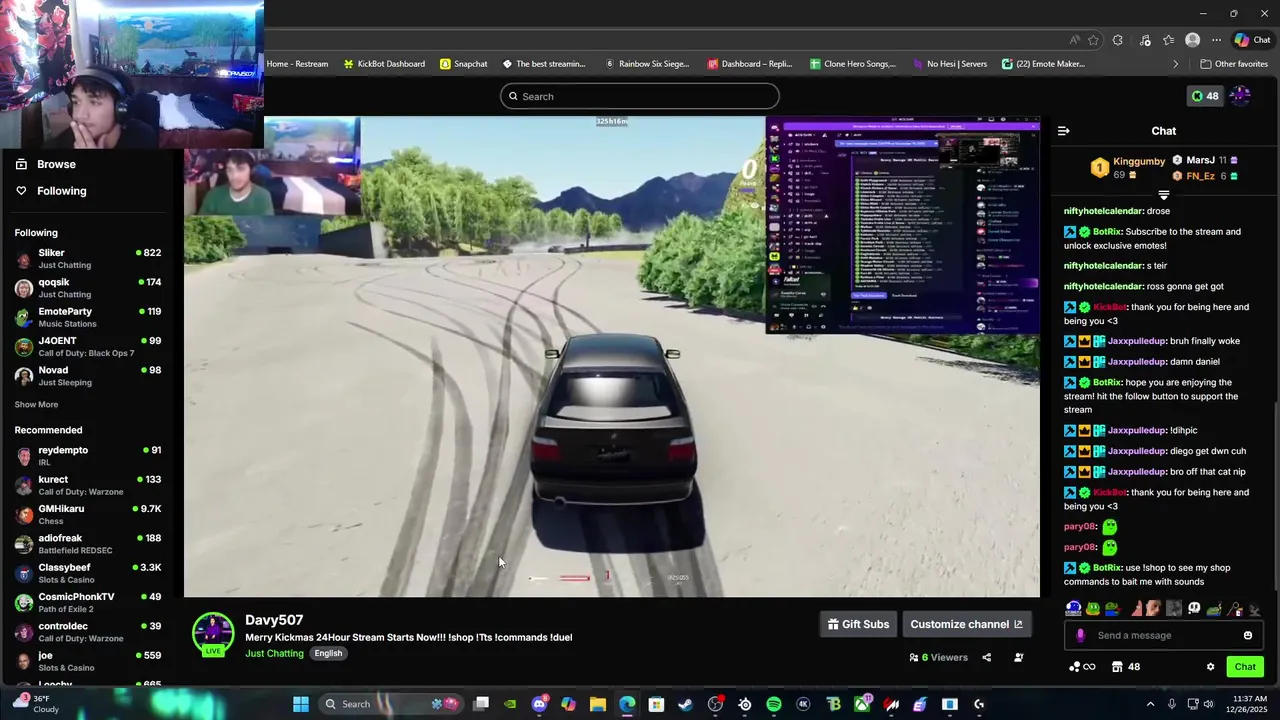Expand the pinned chat leaderboard handle
The width and height of the screenshot is (1280, 720).
coord(1163,195)
